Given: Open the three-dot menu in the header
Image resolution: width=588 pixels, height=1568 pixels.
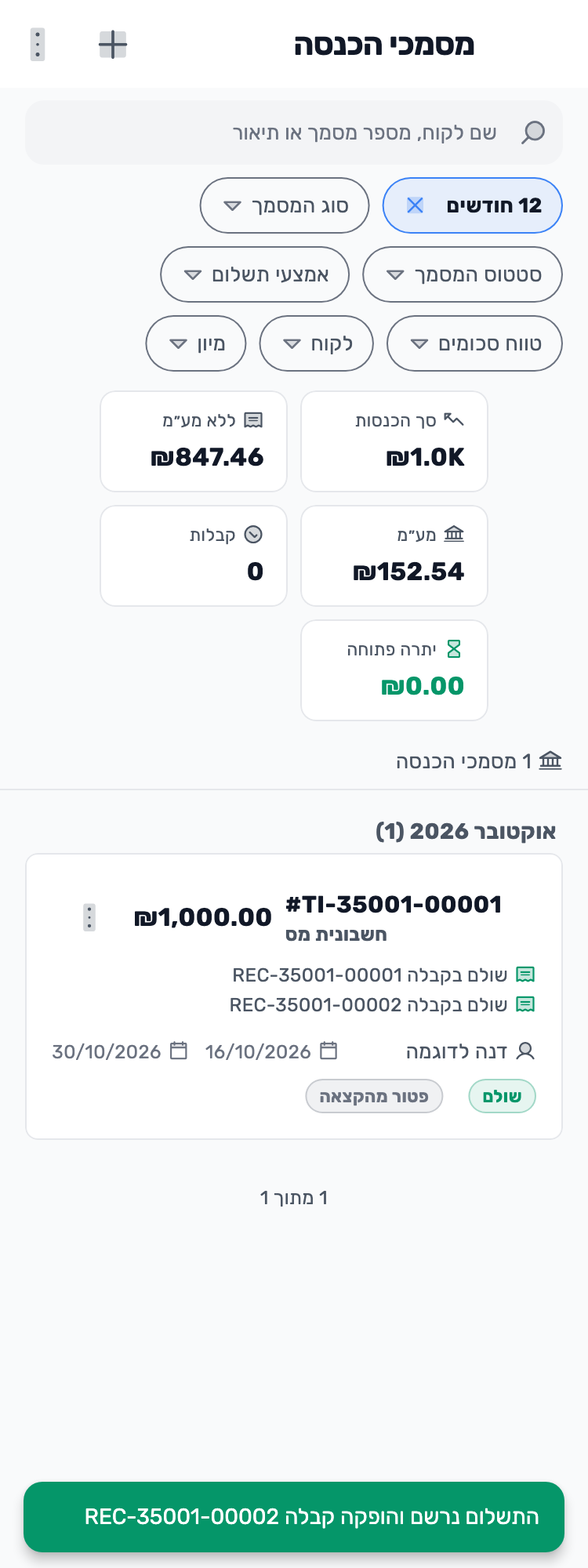Looking at the screenshot, I should click(38, 45).
